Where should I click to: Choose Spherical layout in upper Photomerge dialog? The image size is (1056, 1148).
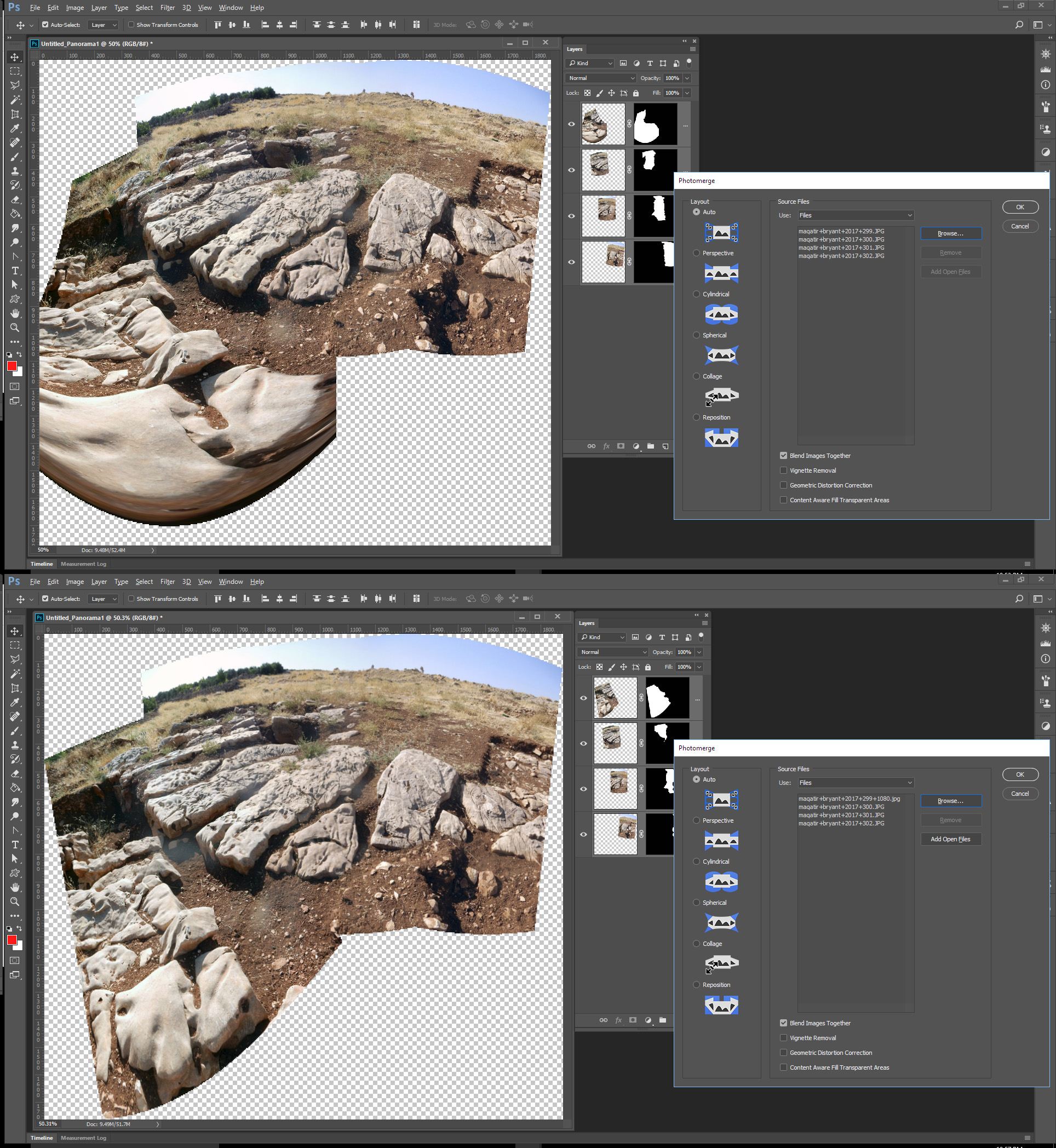coord(696,335)
